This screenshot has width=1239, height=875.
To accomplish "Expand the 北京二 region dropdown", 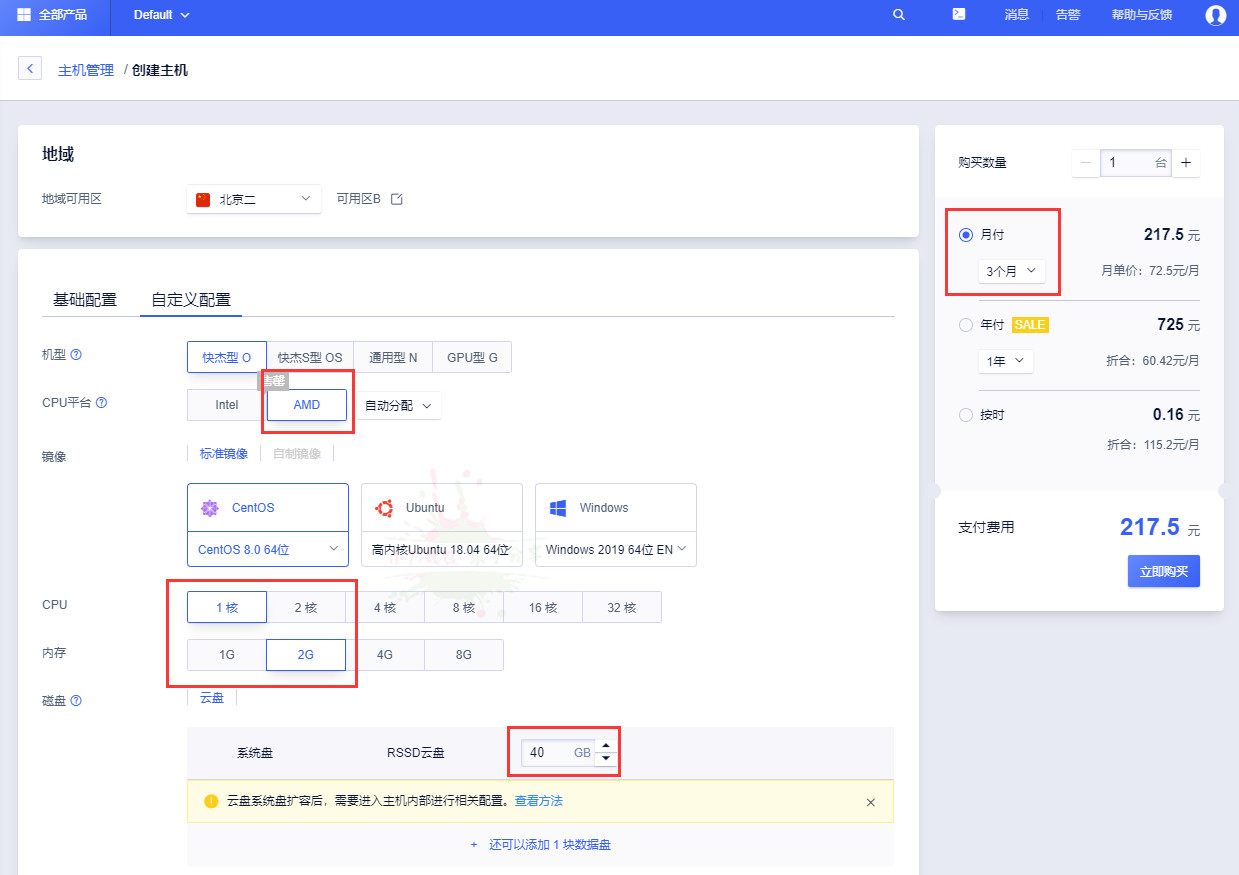I will point(254,199).
